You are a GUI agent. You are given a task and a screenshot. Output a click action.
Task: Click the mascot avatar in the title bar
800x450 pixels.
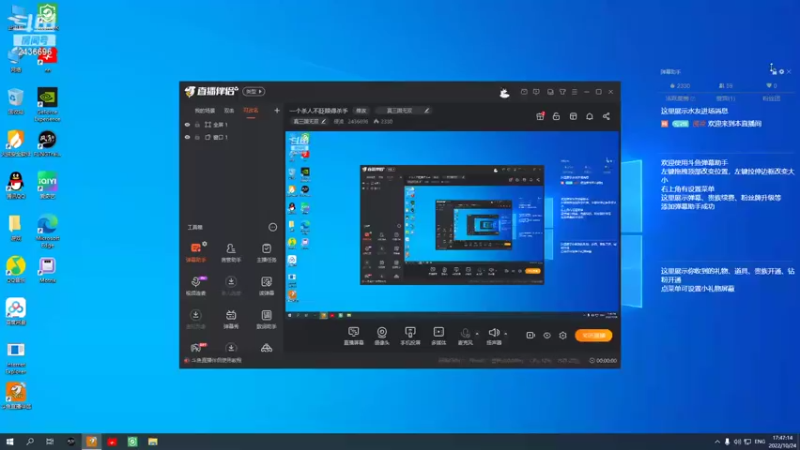tap(504, 92)
